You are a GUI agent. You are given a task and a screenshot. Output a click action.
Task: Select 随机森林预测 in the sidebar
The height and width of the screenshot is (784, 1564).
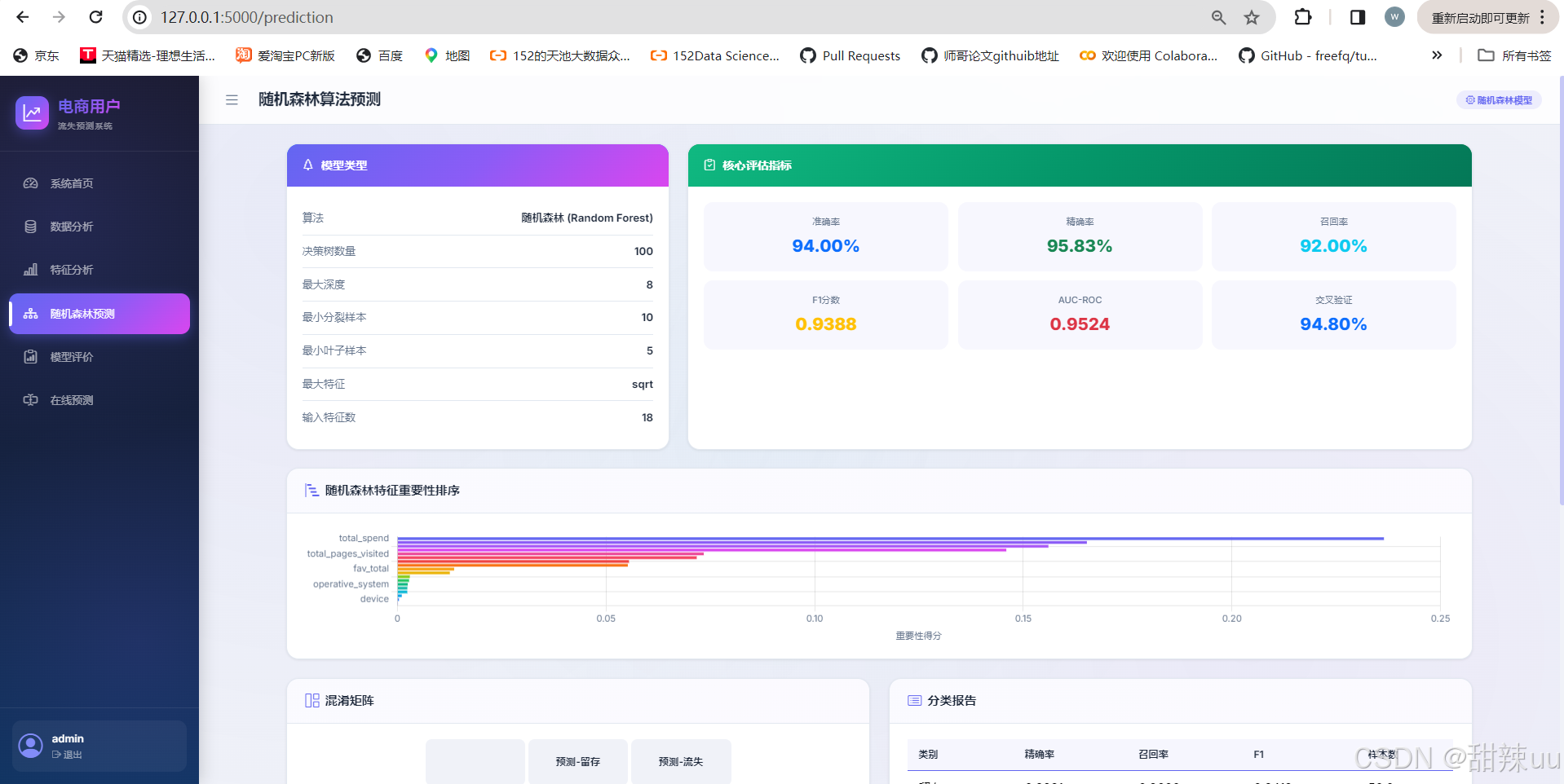[99, 314]
